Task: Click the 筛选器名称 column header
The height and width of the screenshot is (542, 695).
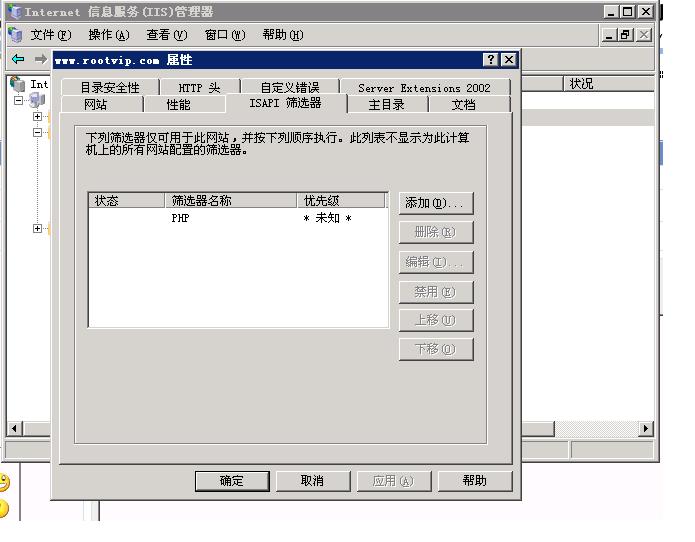Action: pyautogui.click(x=230, y=200)
